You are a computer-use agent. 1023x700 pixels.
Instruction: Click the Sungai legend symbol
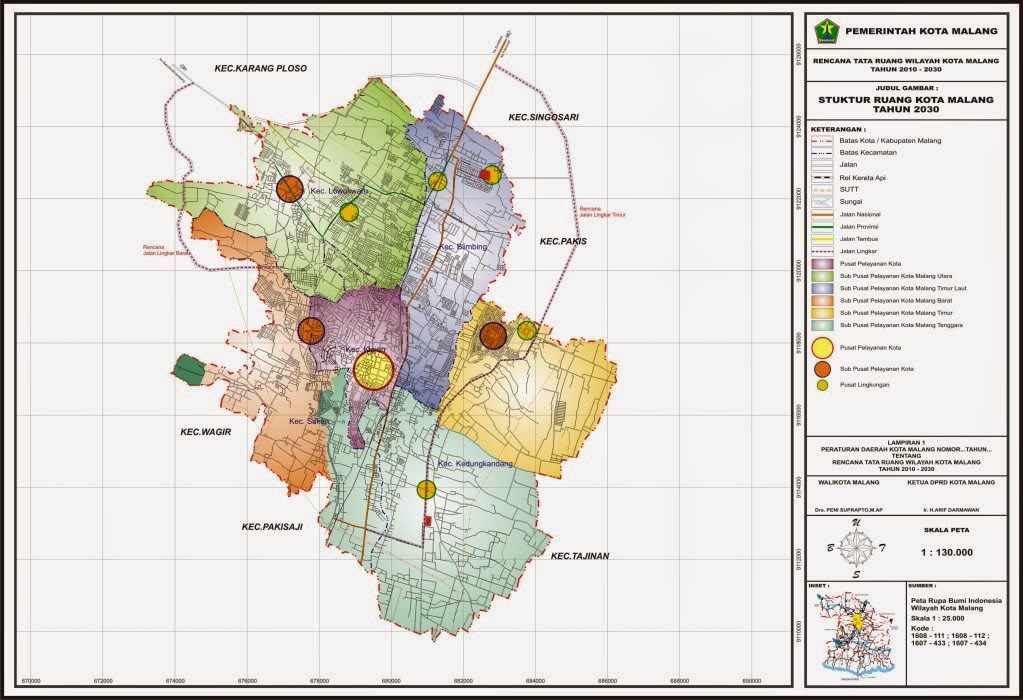pyautogui.click(x=822, y=202)
